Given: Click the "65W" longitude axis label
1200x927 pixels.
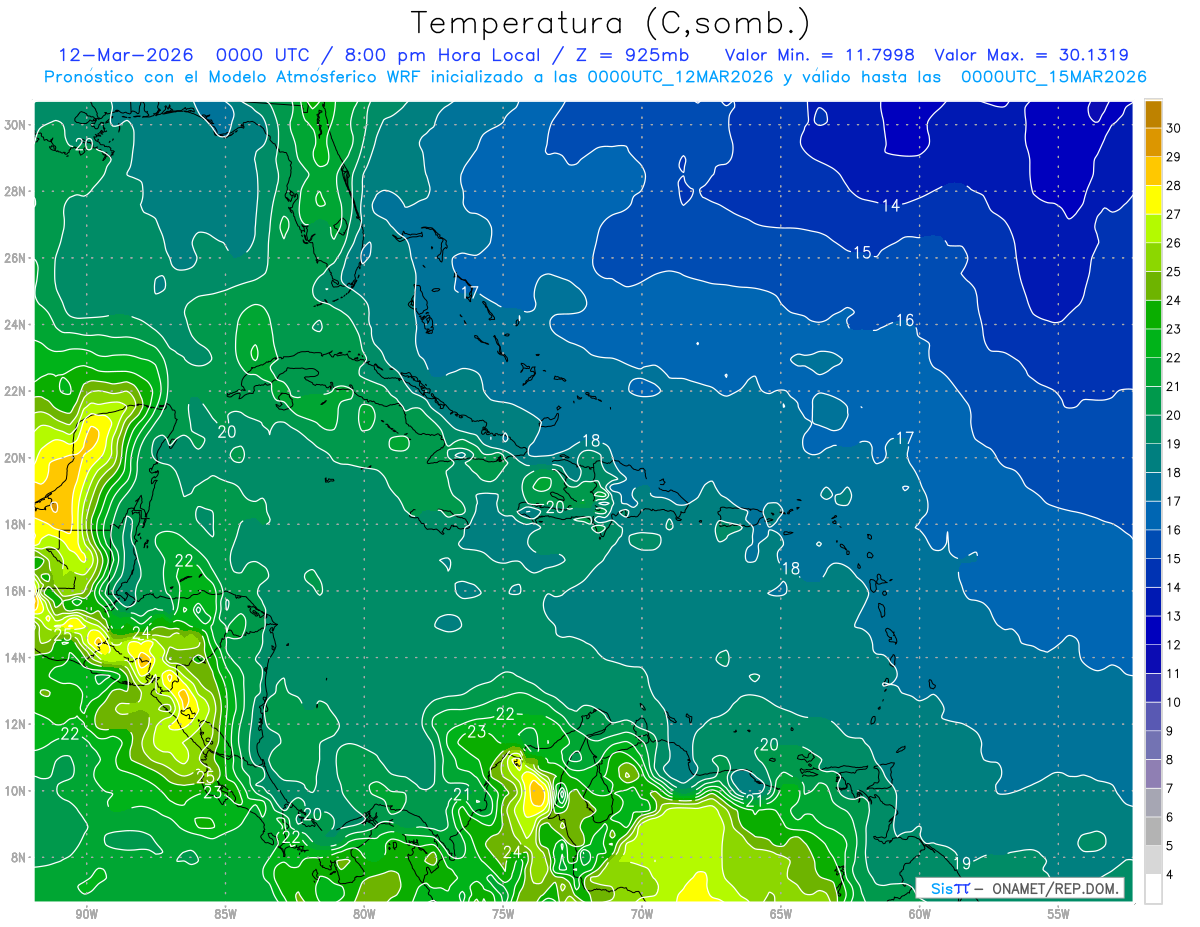Looking at the screenshot, I should tap(781, 914).
